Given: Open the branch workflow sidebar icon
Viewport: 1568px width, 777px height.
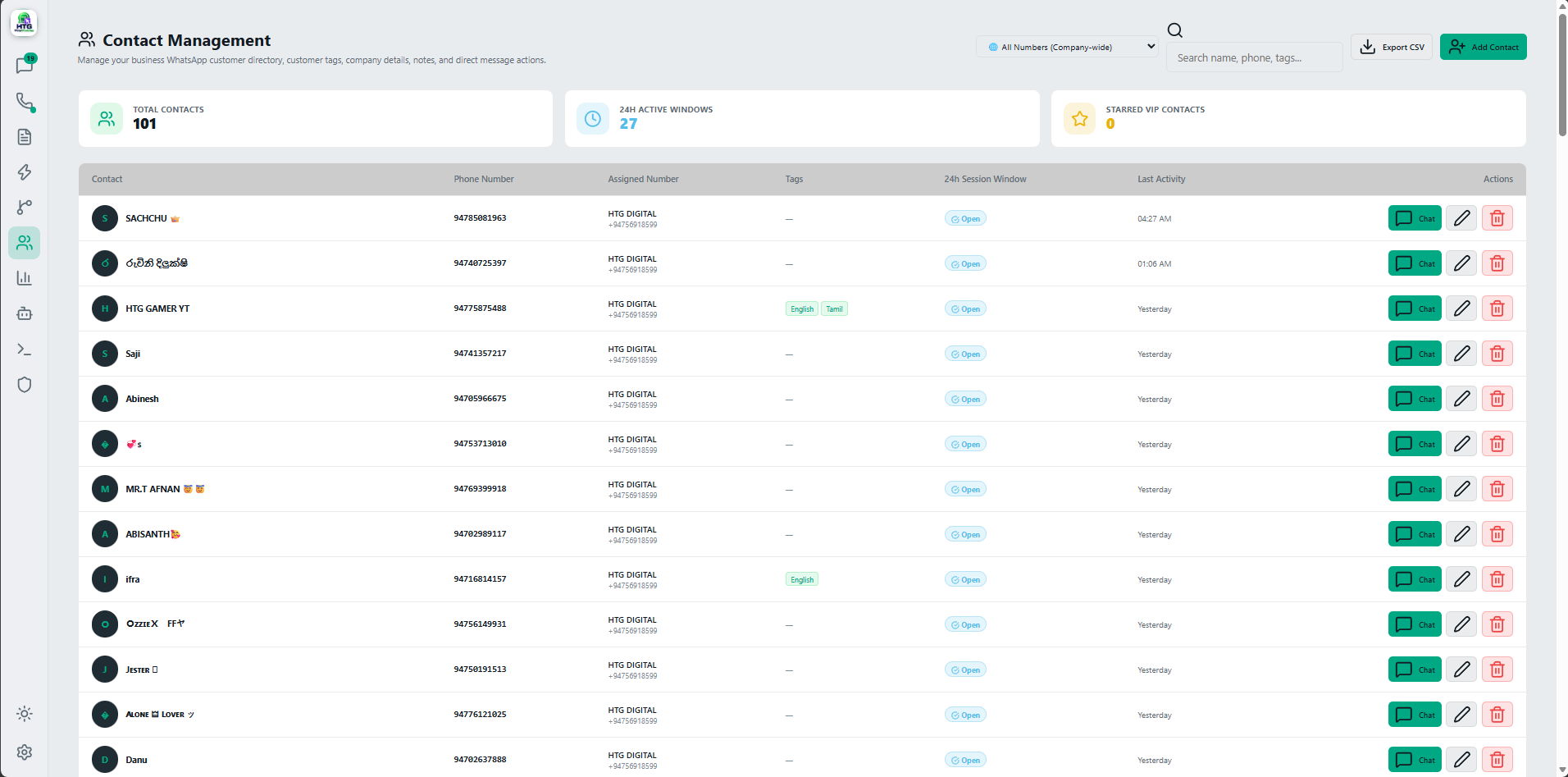Looking at the screenshot, I should pyautogui.click(x=25, y=208).
